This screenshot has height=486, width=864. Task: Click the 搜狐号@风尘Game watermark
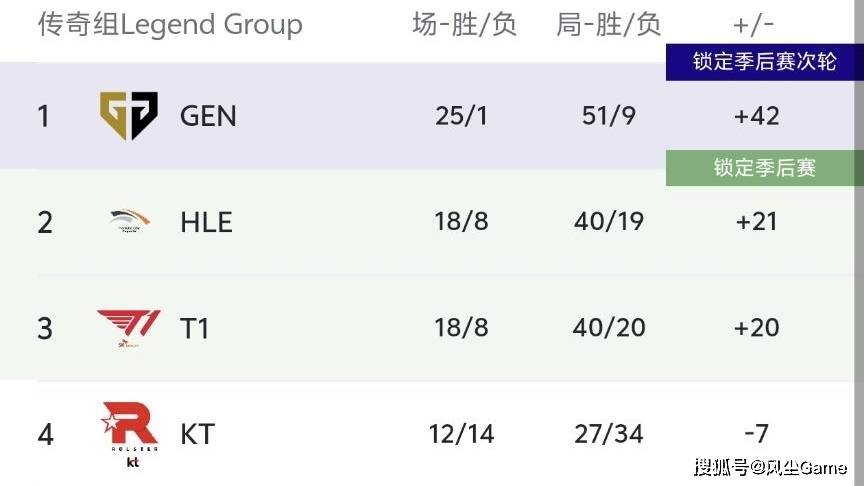click(770, 467)
